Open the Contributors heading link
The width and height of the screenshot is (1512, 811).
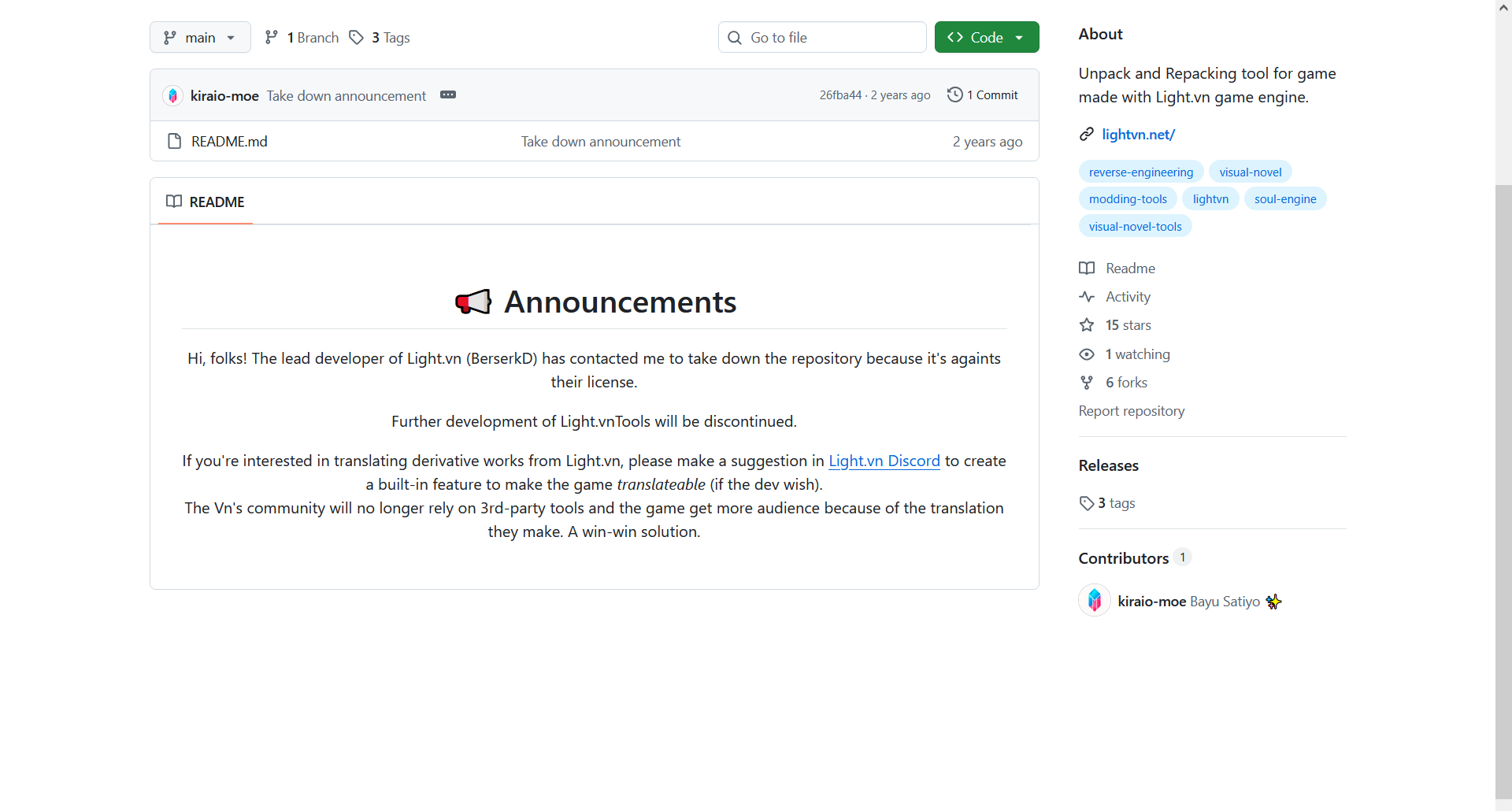point(1124,557)
